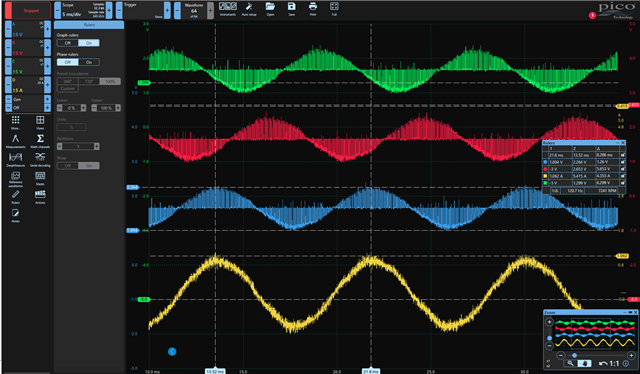Select Custom preset boundary

[x=67, y=89]
